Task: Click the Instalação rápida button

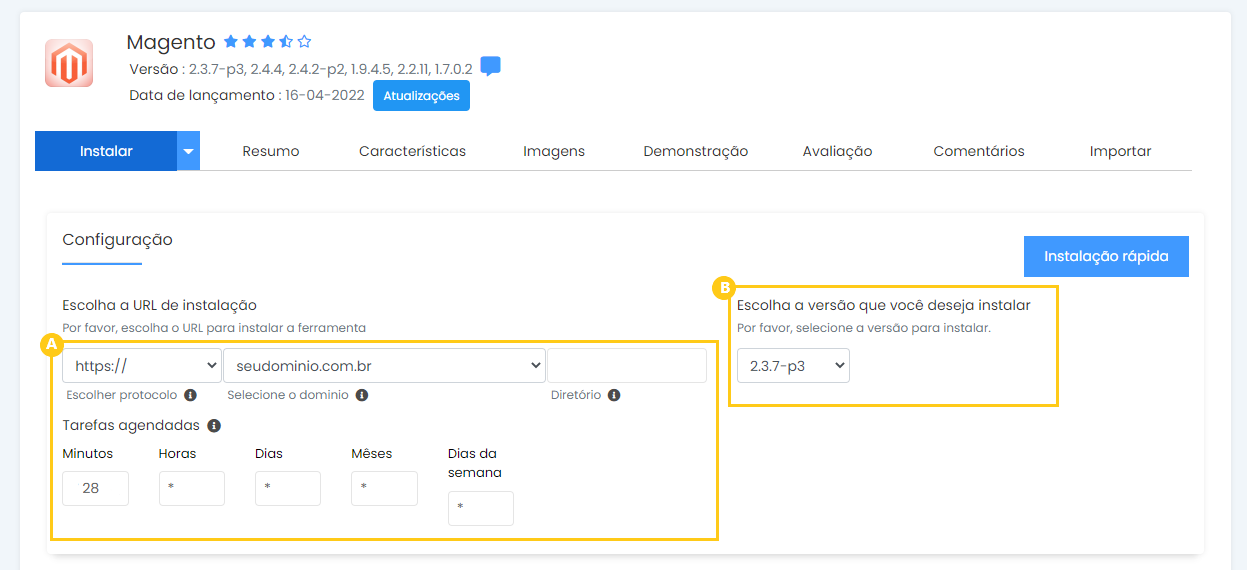Action: pos(1106,256)
